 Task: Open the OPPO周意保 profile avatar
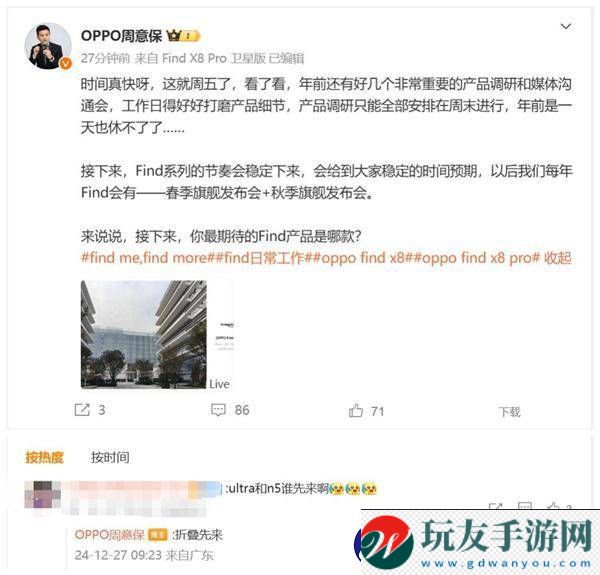[x=48, y=47]
